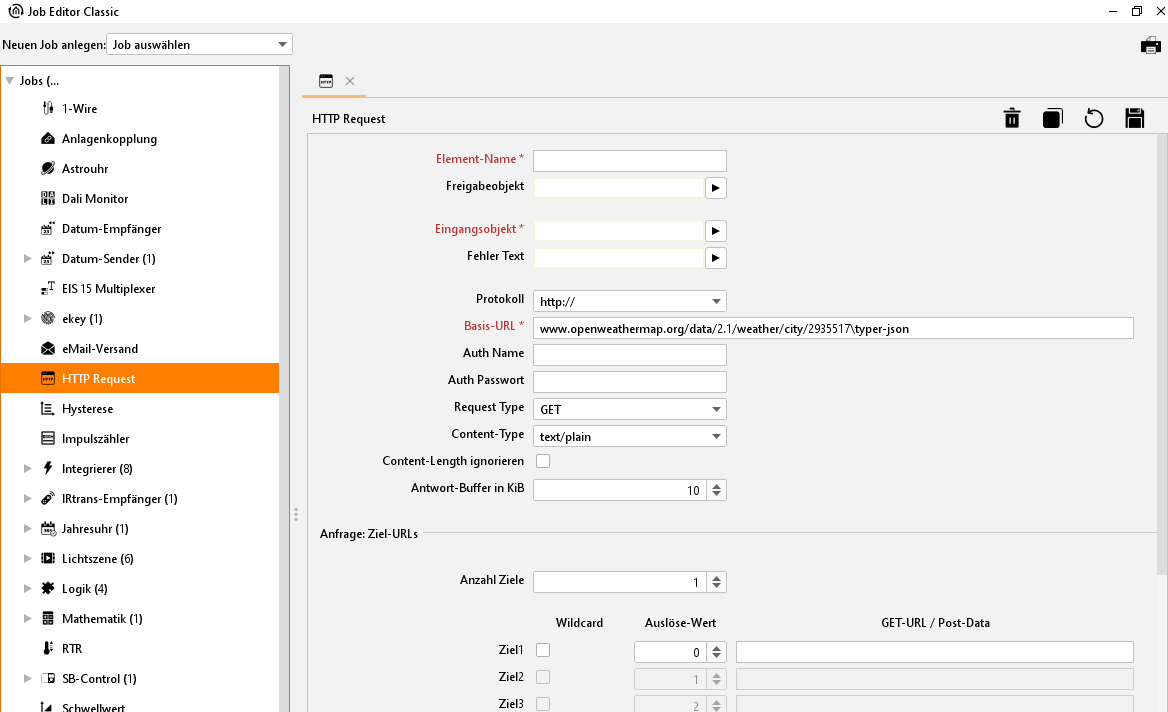Screen dimensions: 1168x712
Task: Enable Content-Length ignorieren checkbox
Action: pyautogui.click(x=543, y=461)
